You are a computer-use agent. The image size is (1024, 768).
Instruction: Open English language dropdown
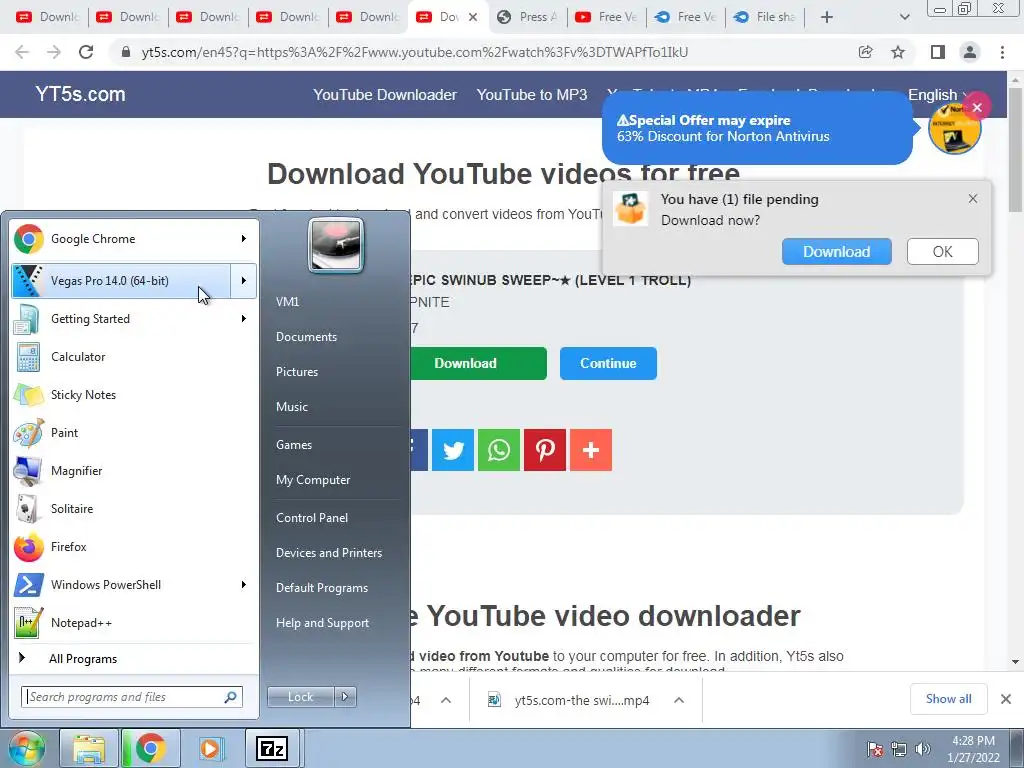938,95
